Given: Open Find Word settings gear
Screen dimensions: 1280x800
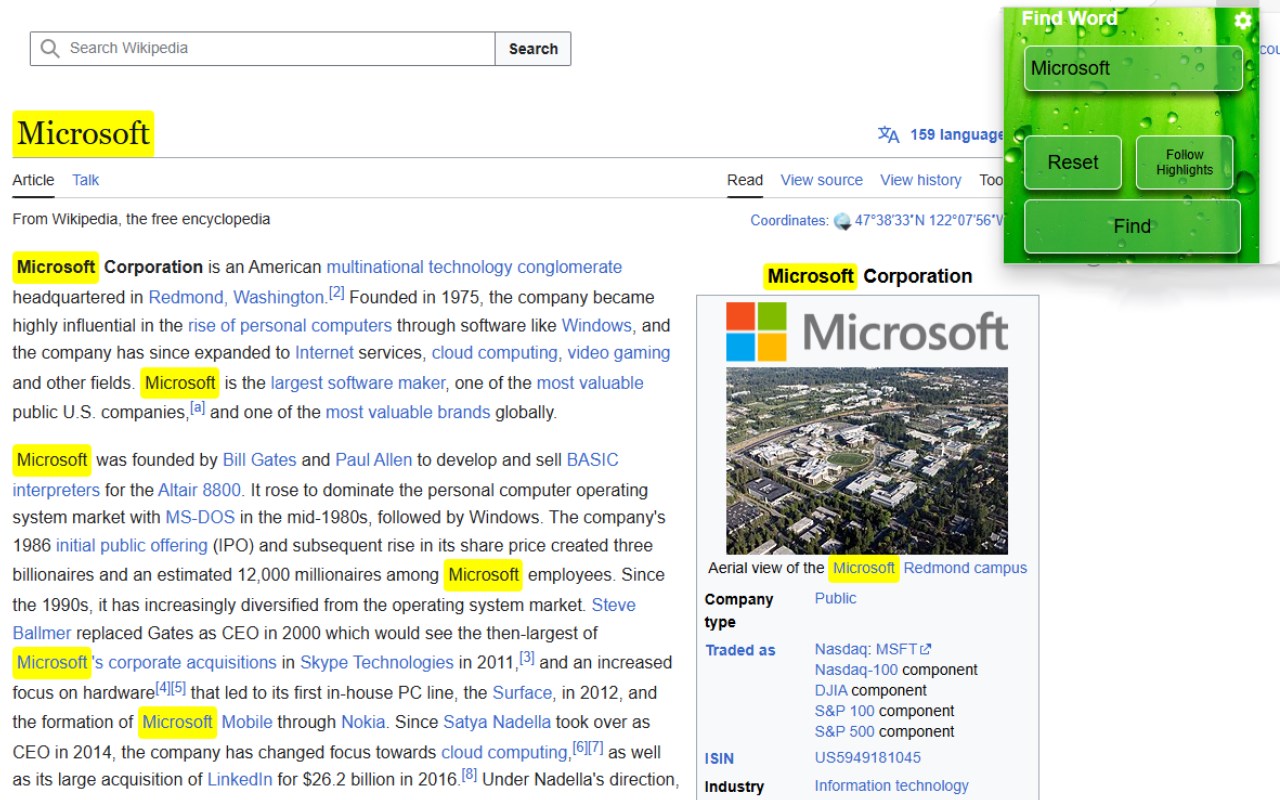Looking at the screenshot, I should tap(1243, 20).
